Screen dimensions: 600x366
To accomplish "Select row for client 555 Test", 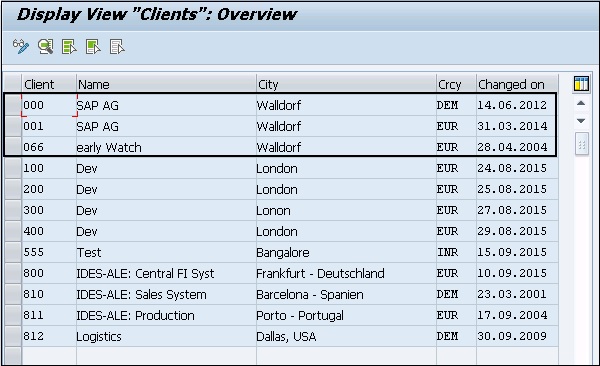I will pos(13,252).
